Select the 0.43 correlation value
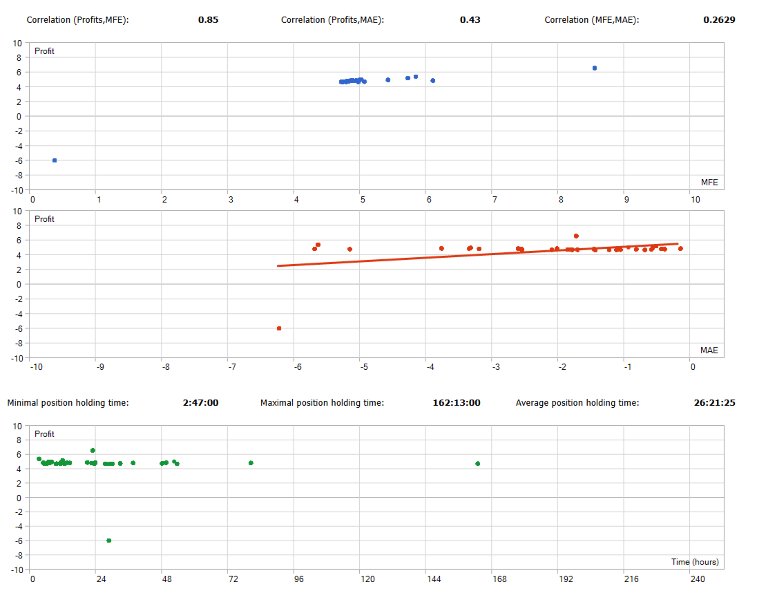Screen dimensions: 757x600 pos(470,20)
